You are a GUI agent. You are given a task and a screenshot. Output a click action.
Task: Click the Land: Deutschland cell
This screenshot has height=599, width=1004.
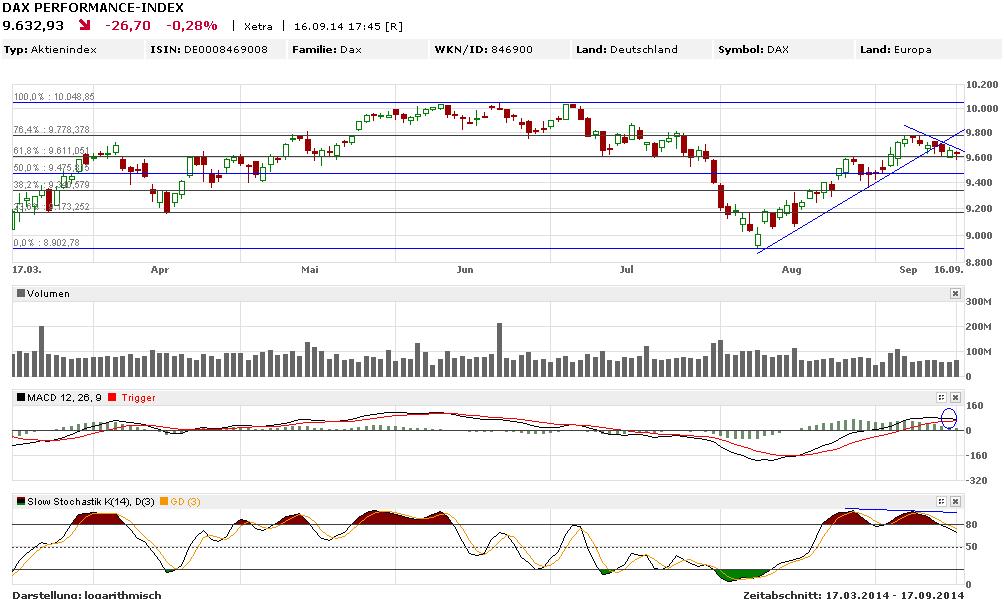click(642, 49)
